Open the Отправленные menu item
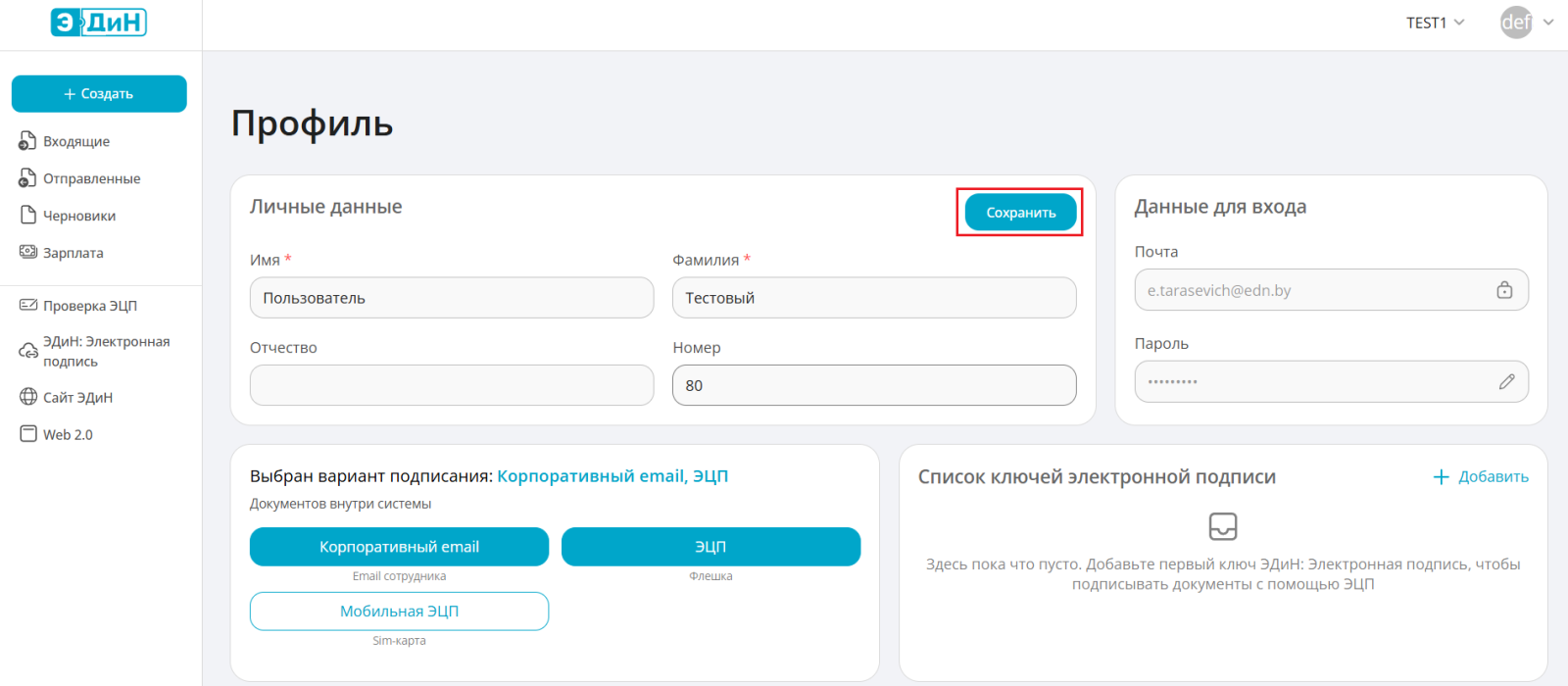The image size is (1568, 686). click(x=91, y=178)
